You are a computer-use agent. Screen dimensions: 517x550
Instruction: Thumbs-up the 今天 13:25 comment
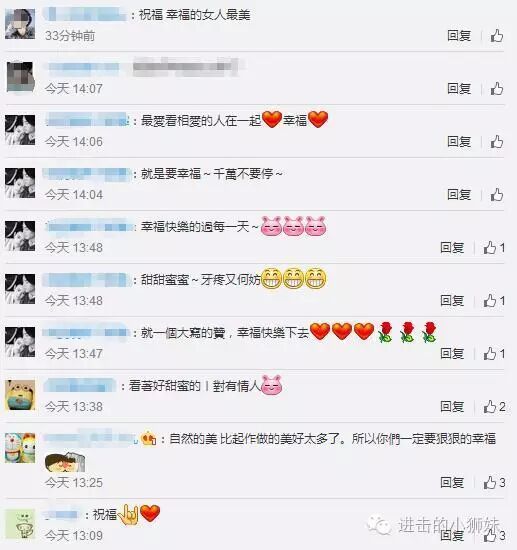pyautogui.click(x=494, y=483)
